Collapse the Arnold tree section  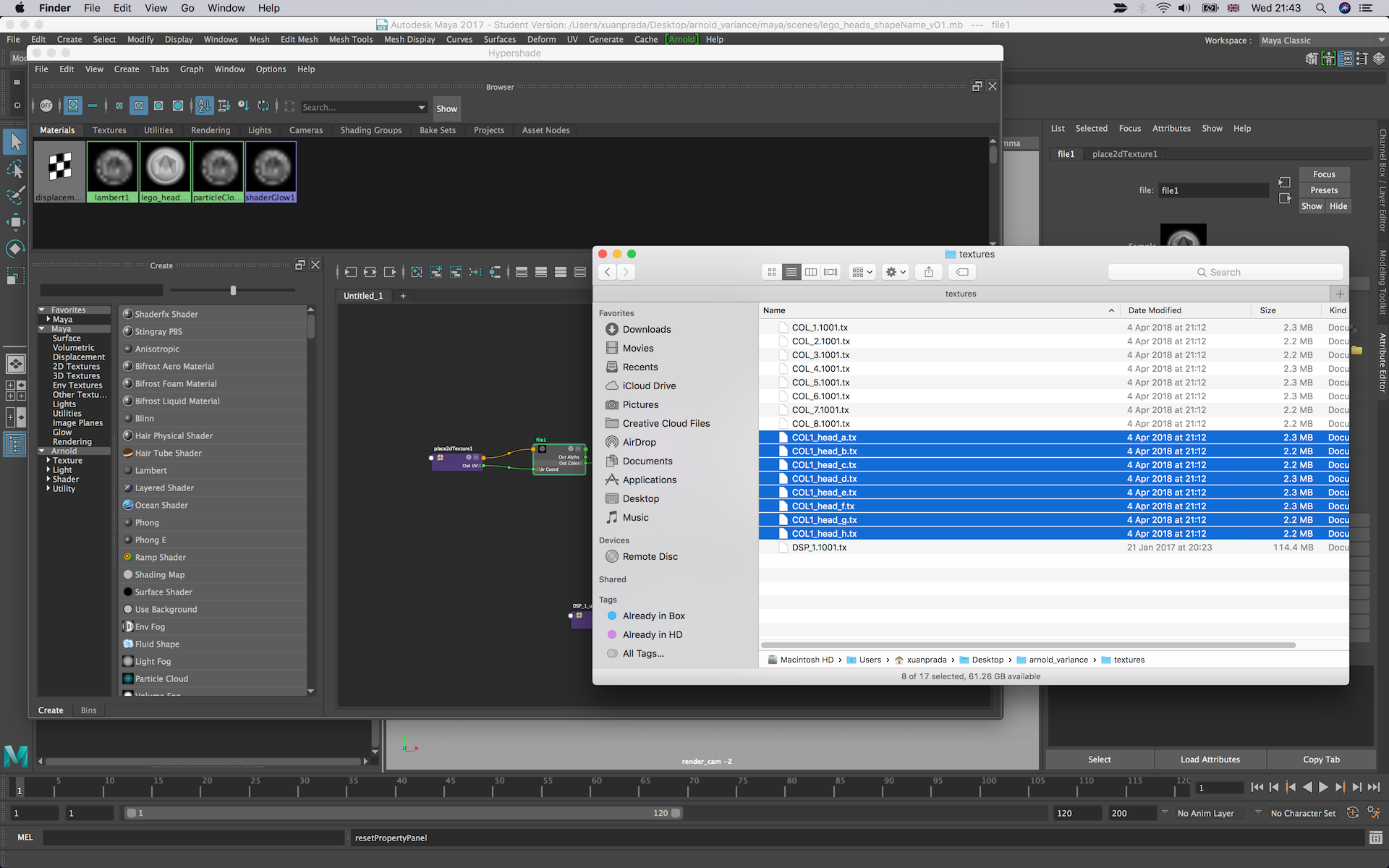pyautogui.click(x=42, y=451)
